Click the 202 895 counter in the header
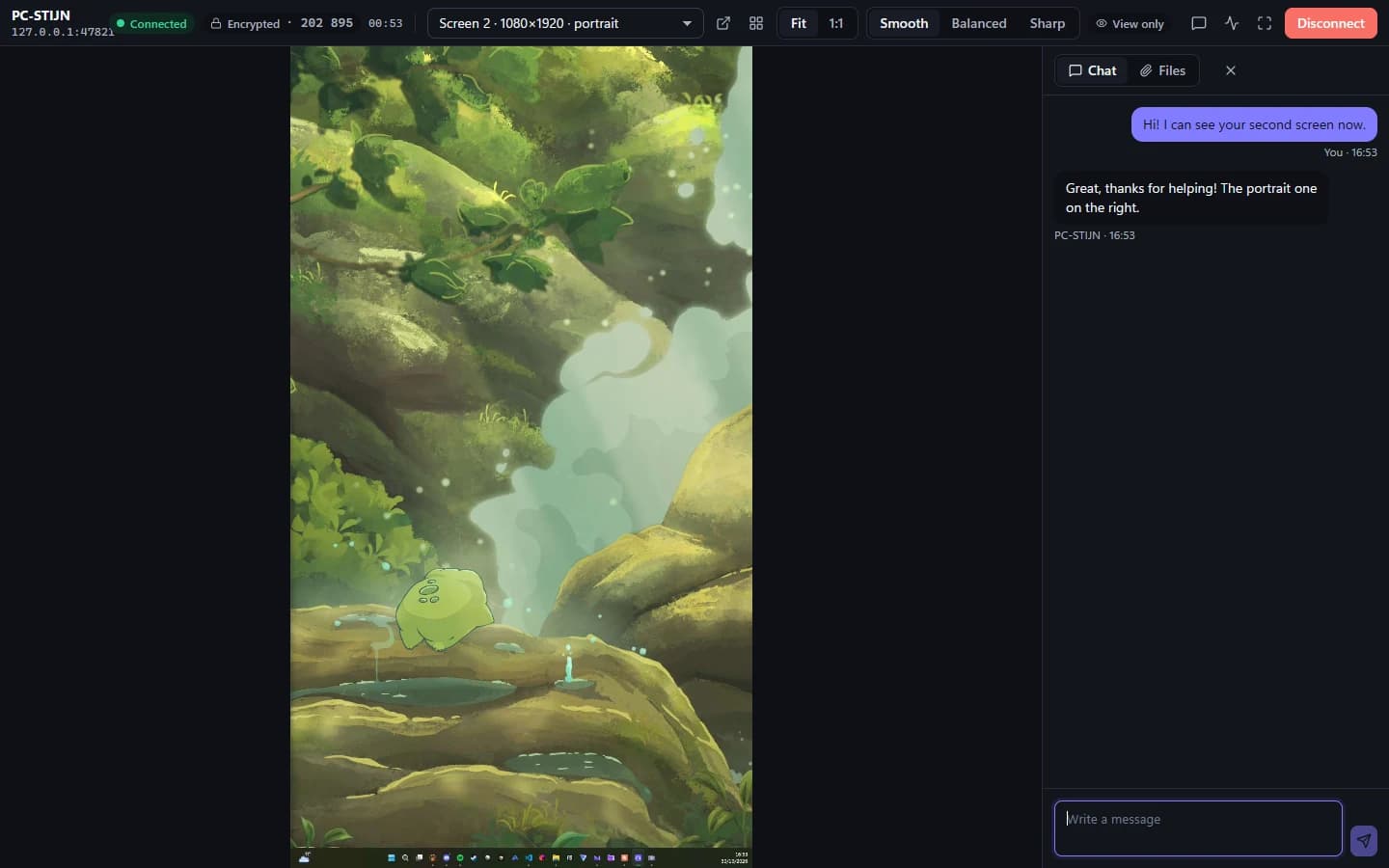The image size is (1389, 868). [327, 23]
